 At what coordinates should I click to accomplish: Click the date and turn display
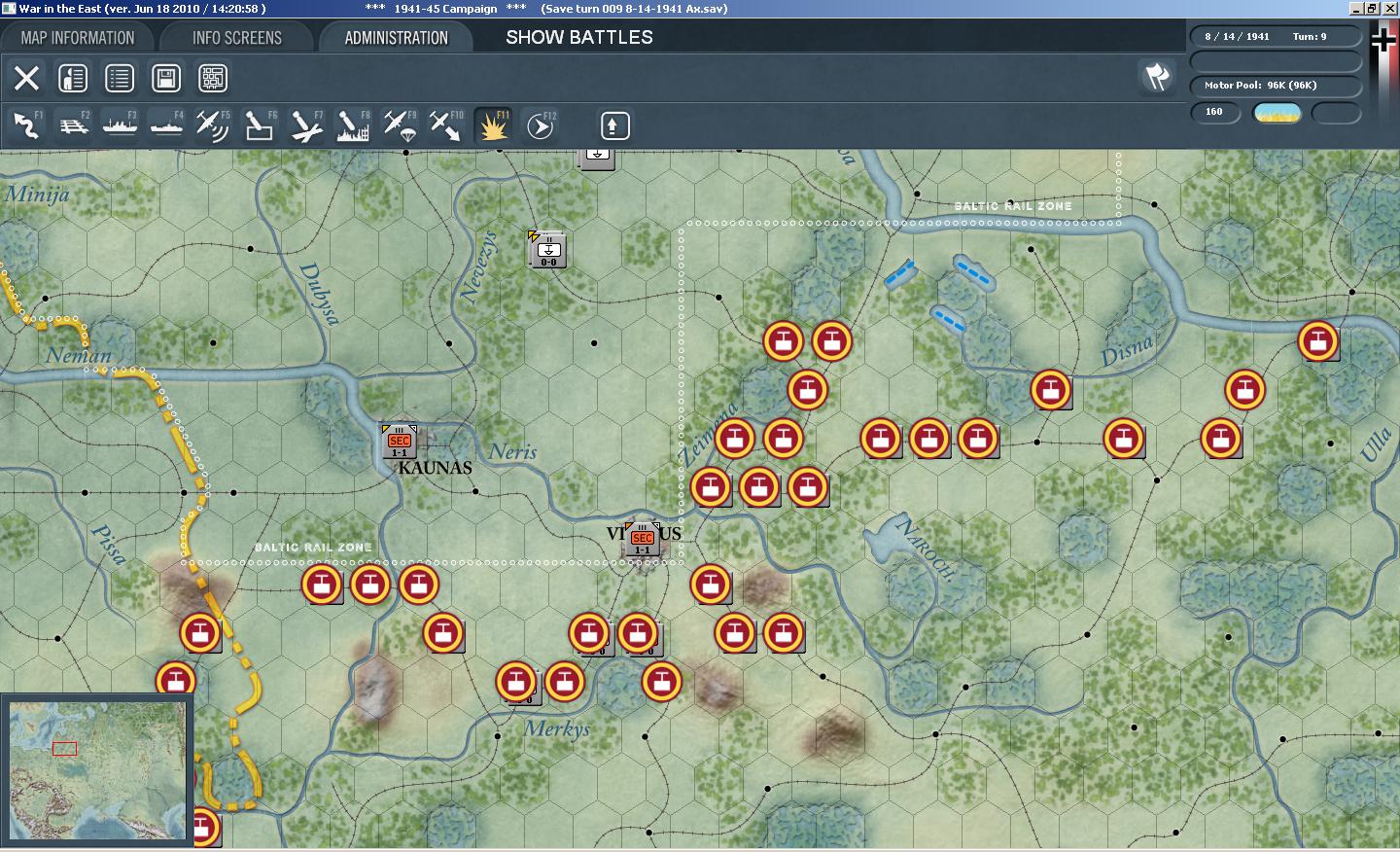(x=1276, y=36)
